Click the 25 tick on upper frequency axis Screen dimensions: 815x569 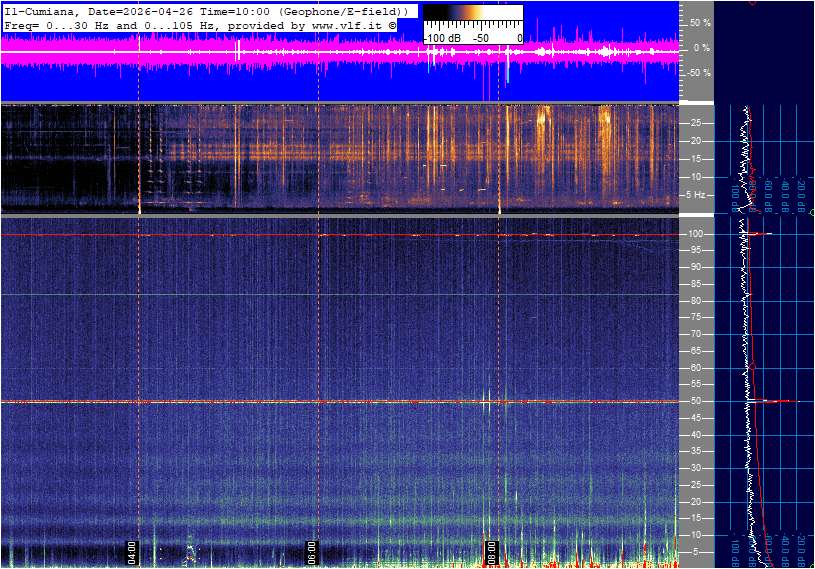(696, 123)
